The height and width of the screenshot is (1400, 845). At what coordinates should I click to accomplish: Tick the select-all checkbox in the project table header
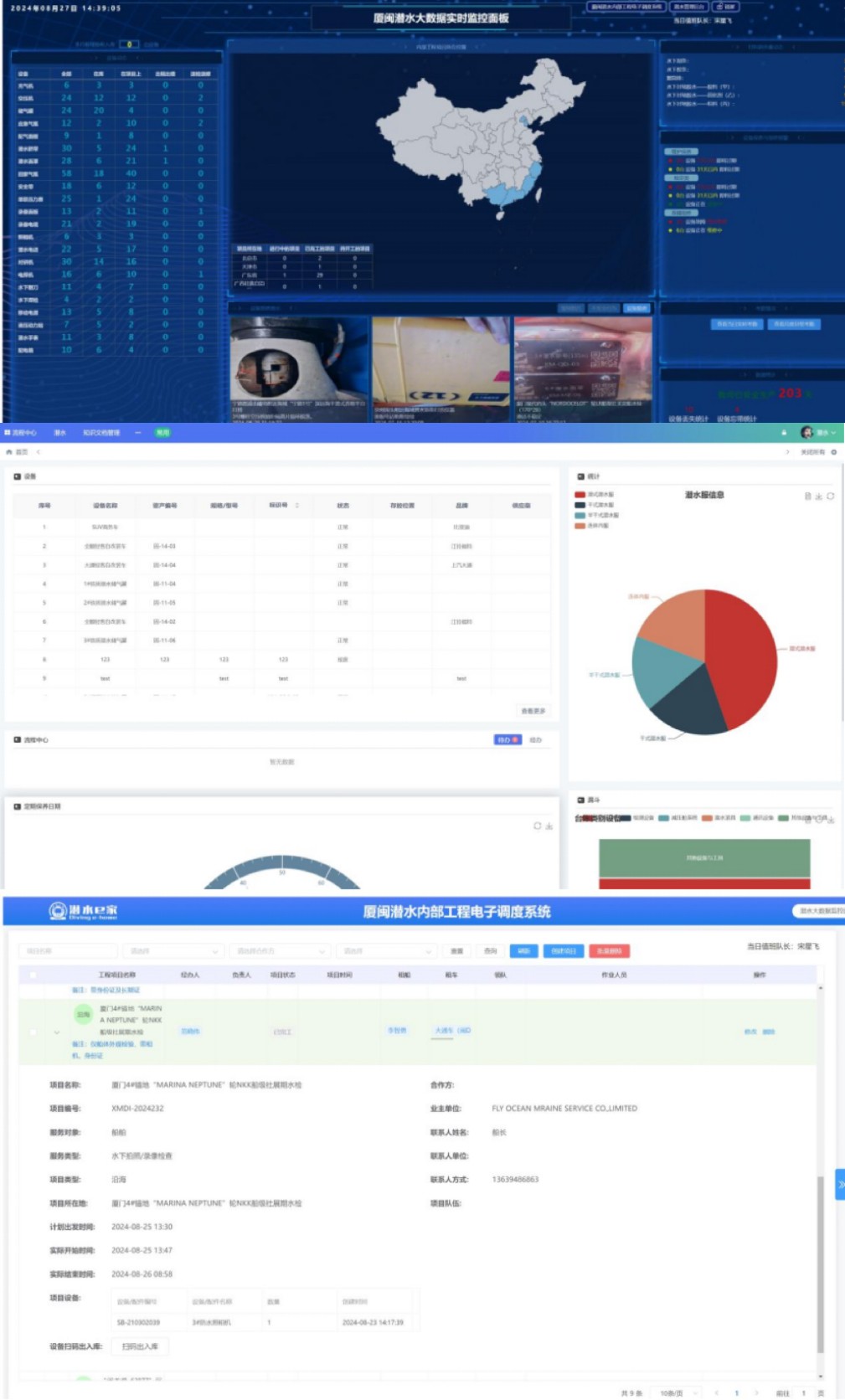[x=33, y=975]
